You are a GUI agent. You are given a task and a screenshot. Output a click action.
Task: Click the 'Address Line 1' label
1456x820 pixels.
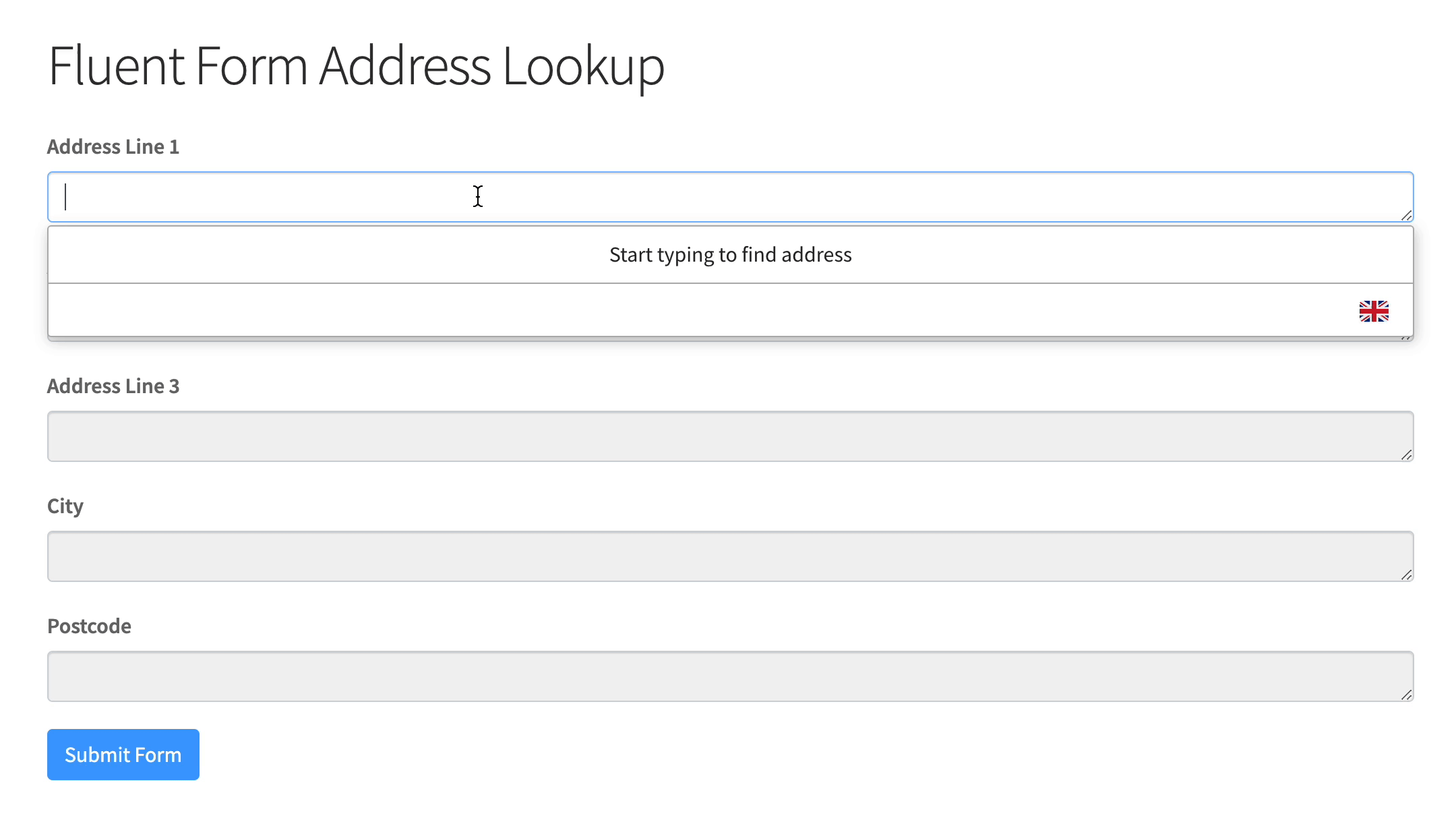point(113,146)
